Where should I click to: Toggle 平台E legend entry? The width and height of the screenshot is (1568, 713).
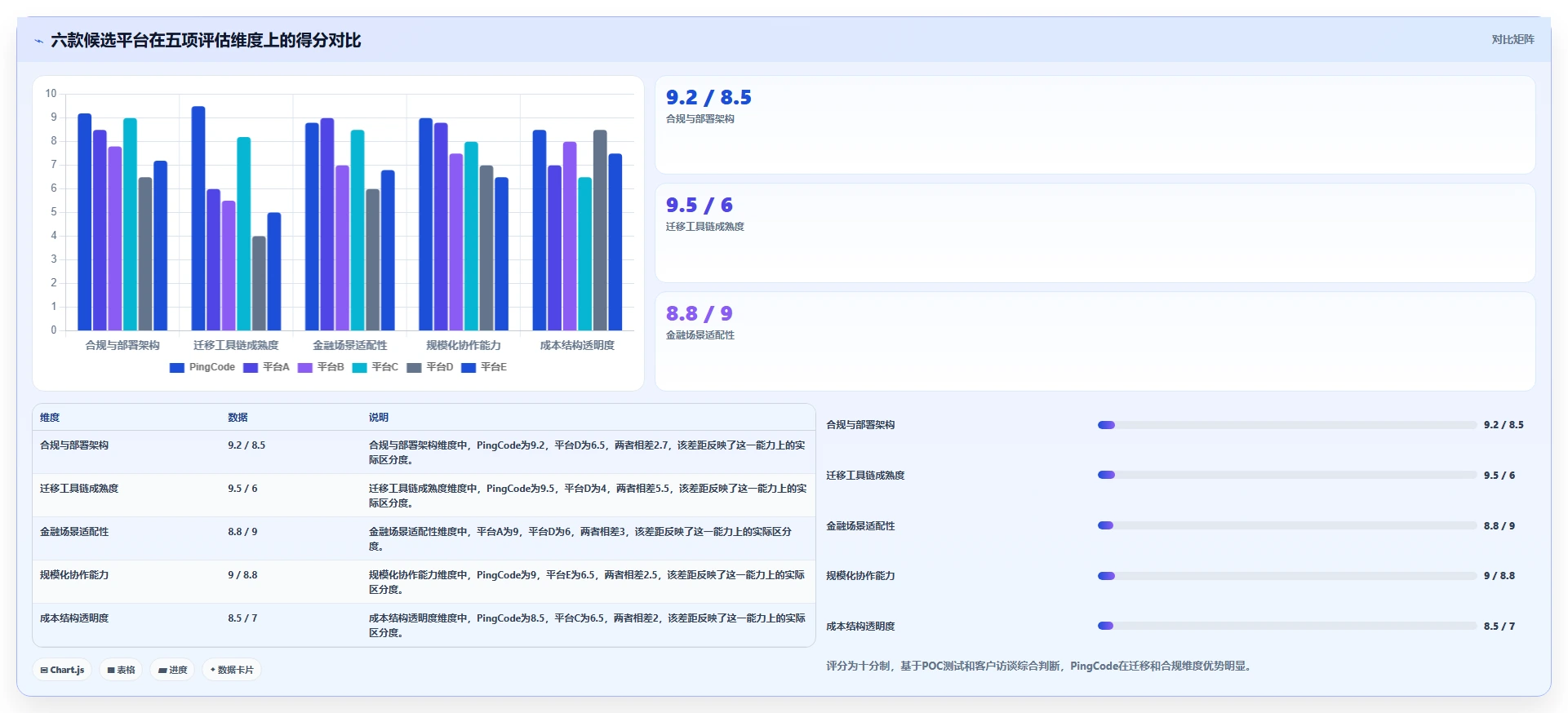coord(484,367)
